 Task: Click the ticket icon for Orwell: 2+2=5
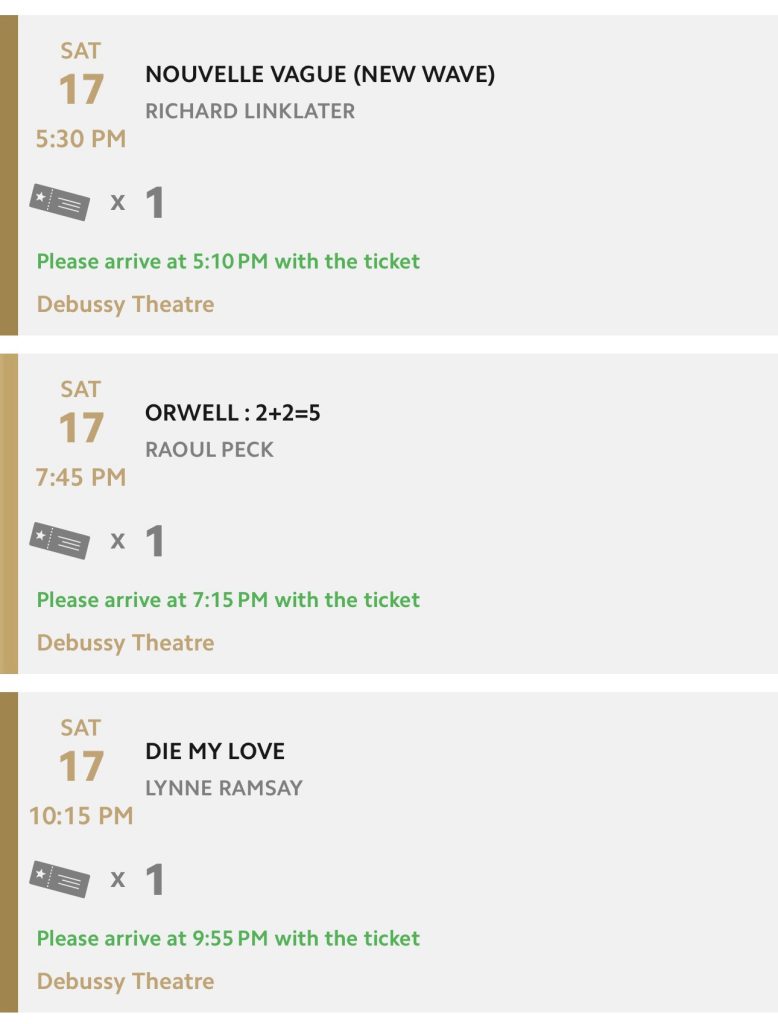(x=59, y=541)
